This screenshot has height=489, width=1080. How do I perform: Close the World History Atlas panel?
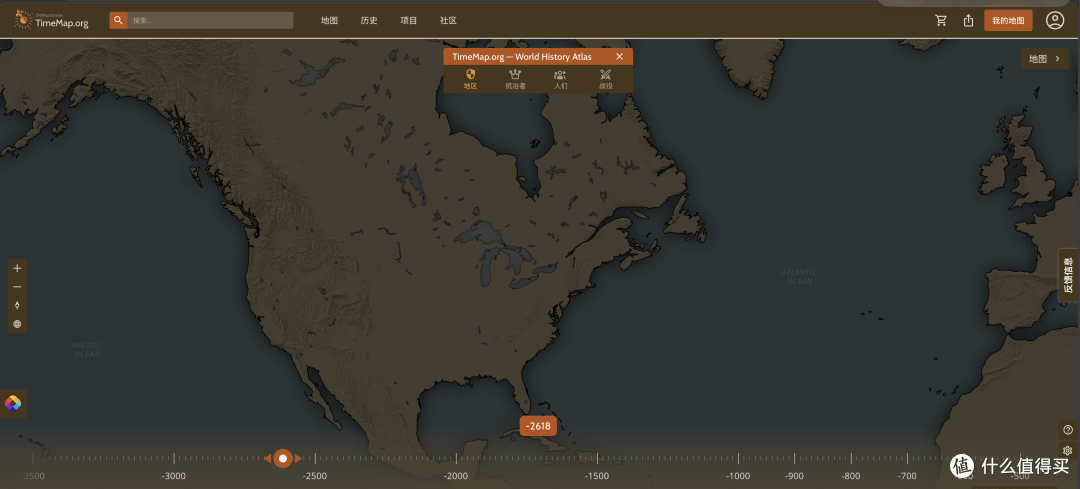pos(619,56)
